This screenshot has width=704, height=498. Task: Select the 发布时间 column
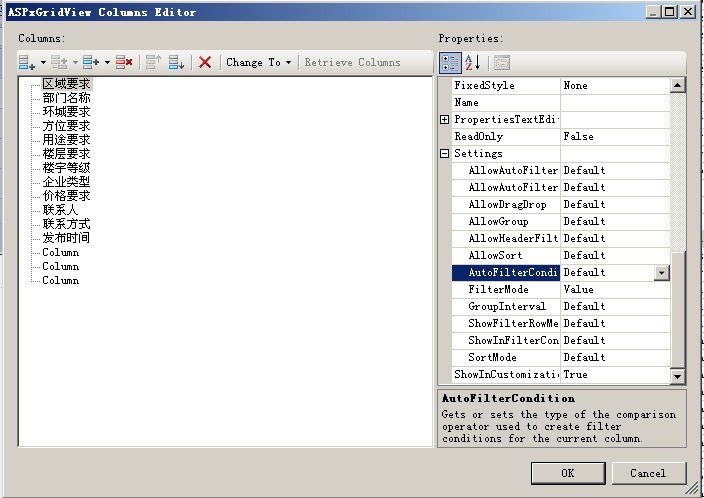point(66,238)
